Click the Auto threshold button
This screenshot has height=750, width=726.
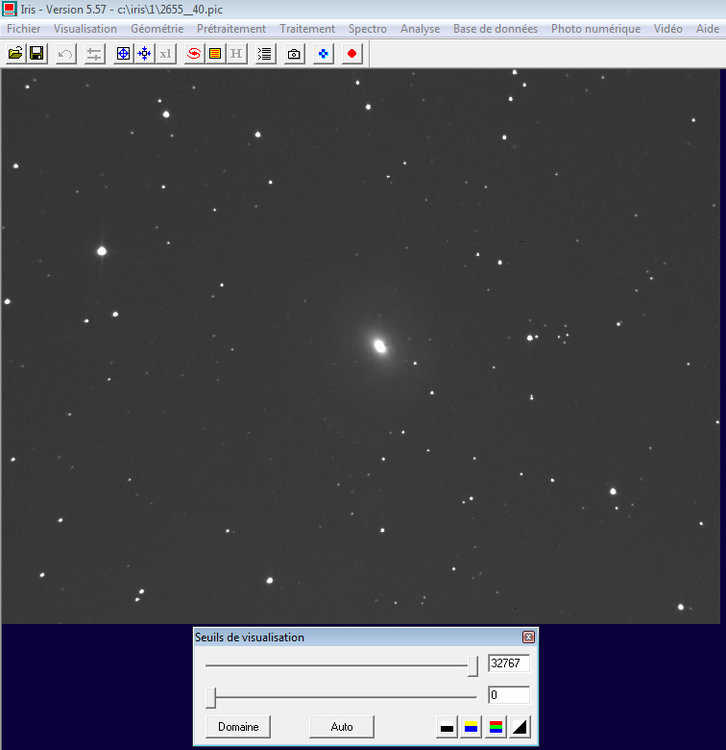pyautogui.click(x=341, y=727)
